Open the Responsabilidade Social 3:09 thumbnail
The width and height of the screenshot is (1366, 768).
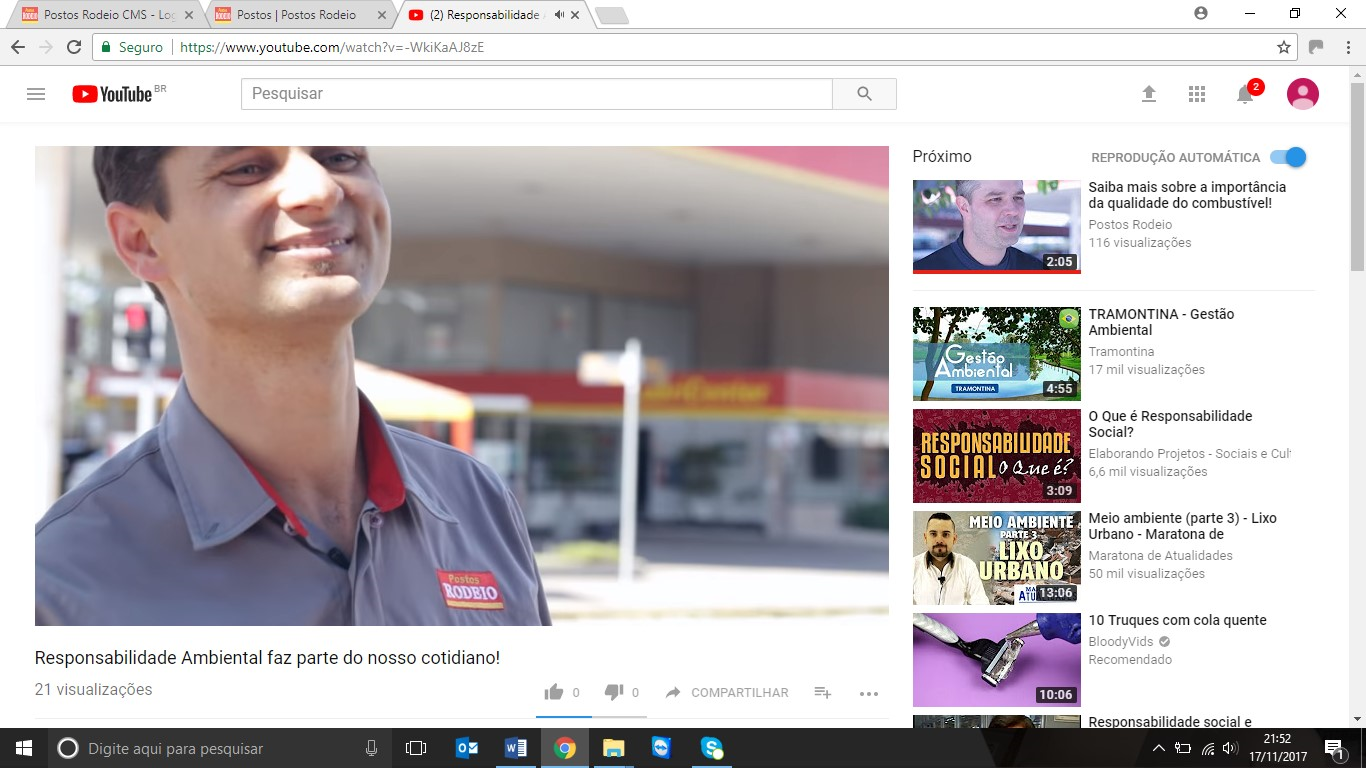coord(997,456)
